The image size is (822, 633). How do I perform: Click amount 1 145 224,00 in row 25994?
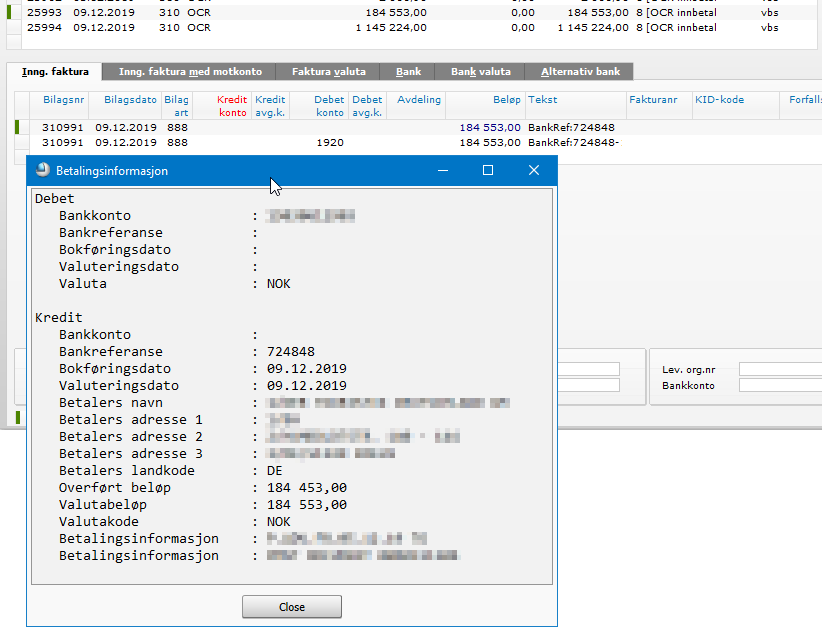point(391,28)
